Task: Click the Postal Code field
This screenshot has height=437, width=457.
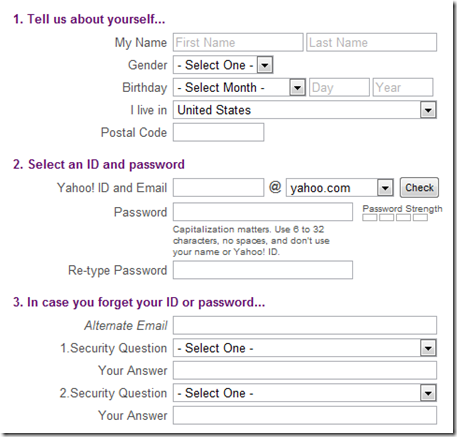Action: point(218,132)
